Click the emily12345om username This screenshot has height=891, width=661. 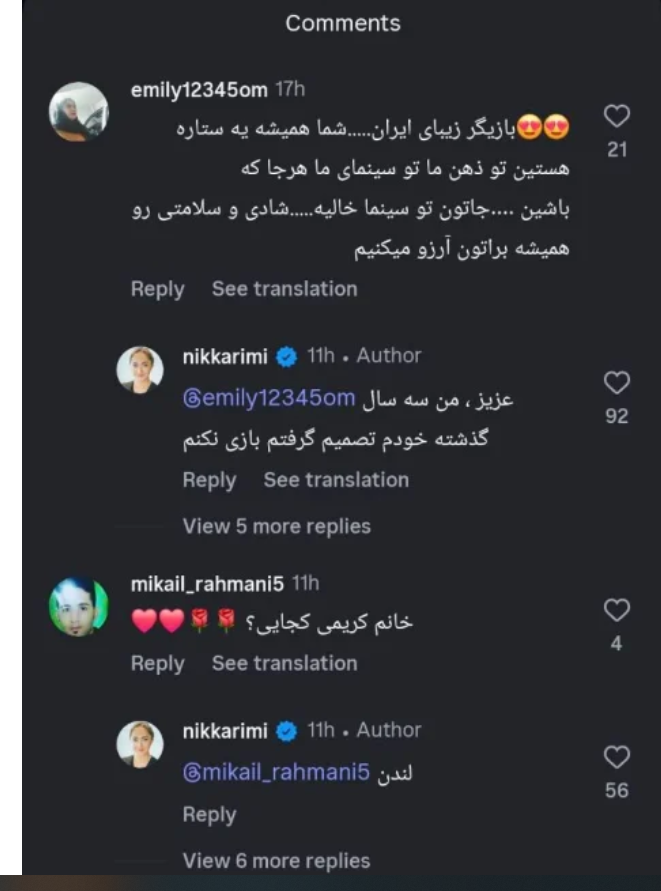click(x=199, y=90)
